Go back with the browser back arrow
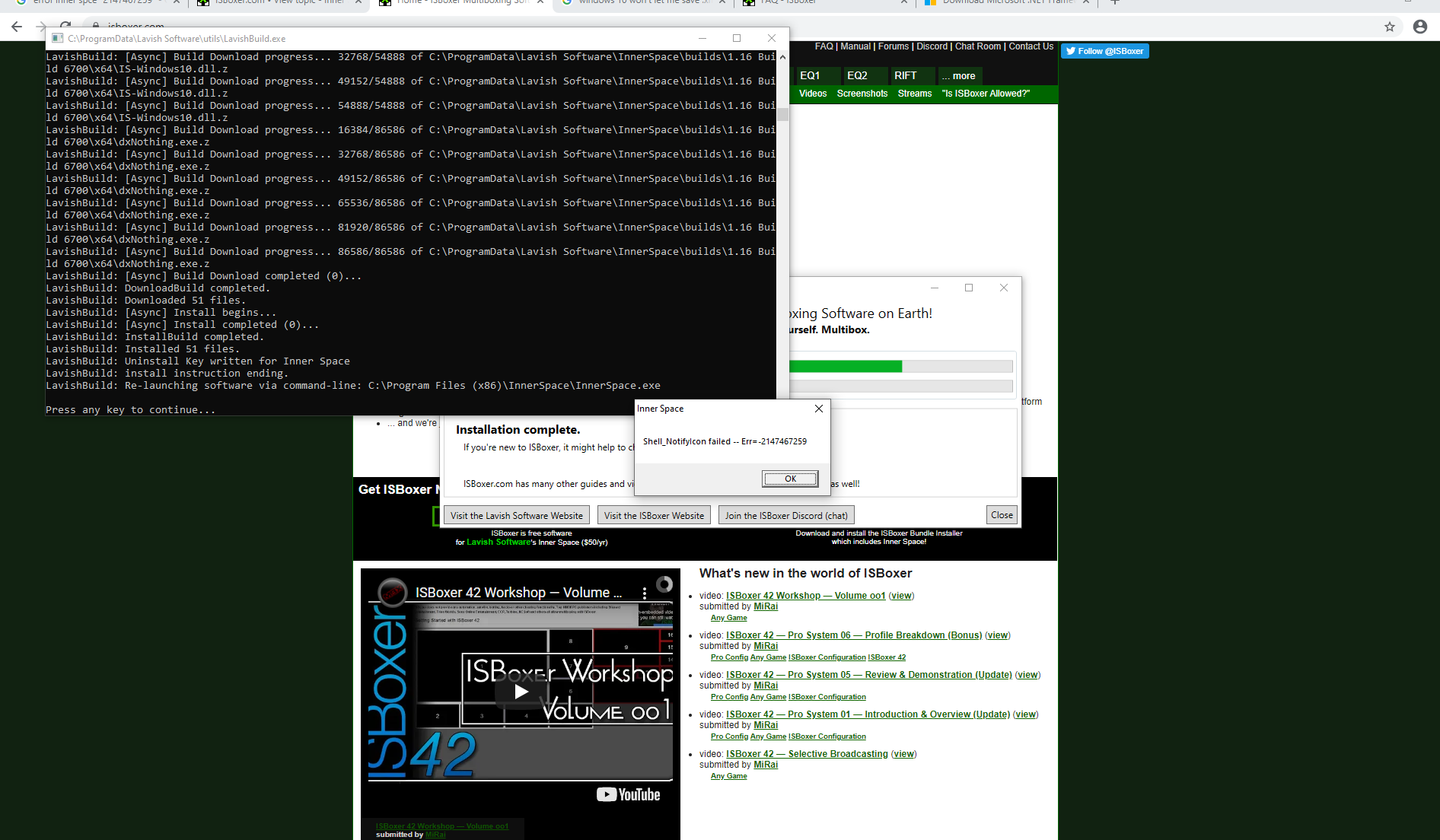This screenshot has width=1440, height=840. coord(17,27)
